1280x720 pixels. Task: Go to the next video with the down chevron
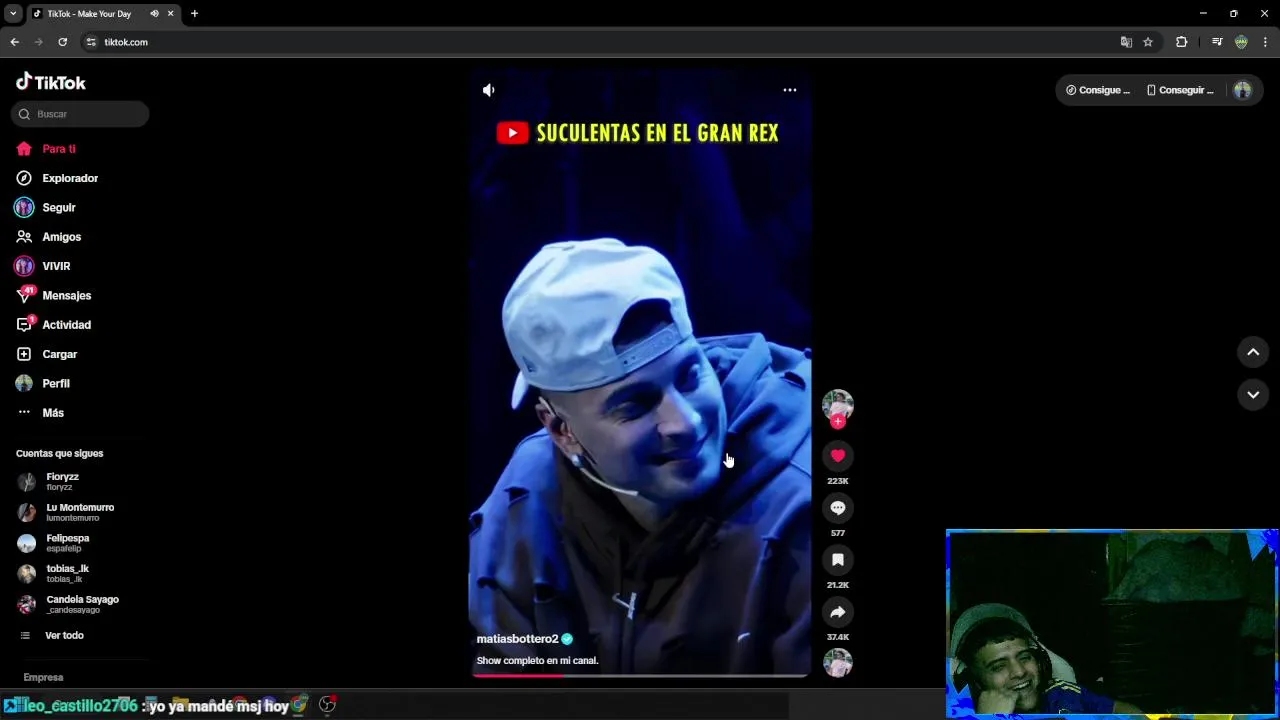pos(1253,395)
